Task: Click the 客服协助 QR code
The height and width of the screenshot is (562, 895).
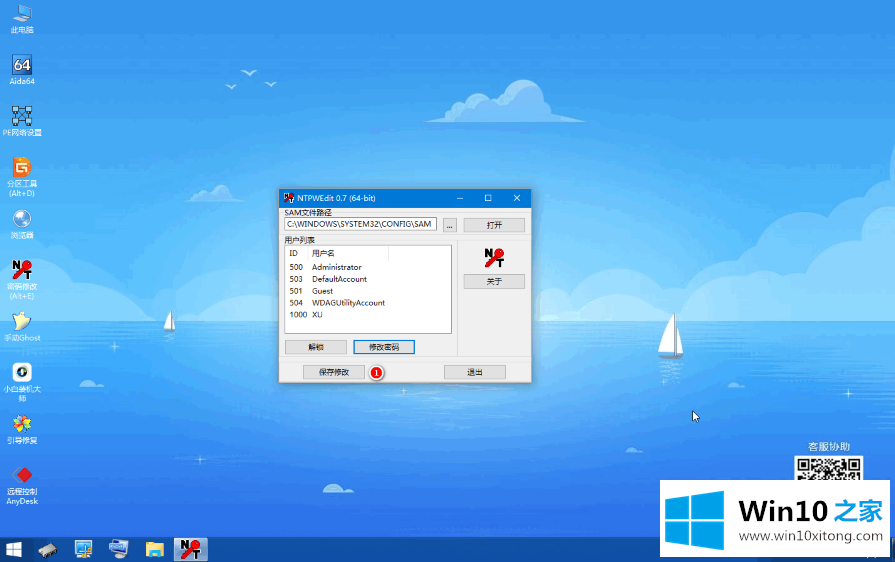Action: [x=828, y=468]
